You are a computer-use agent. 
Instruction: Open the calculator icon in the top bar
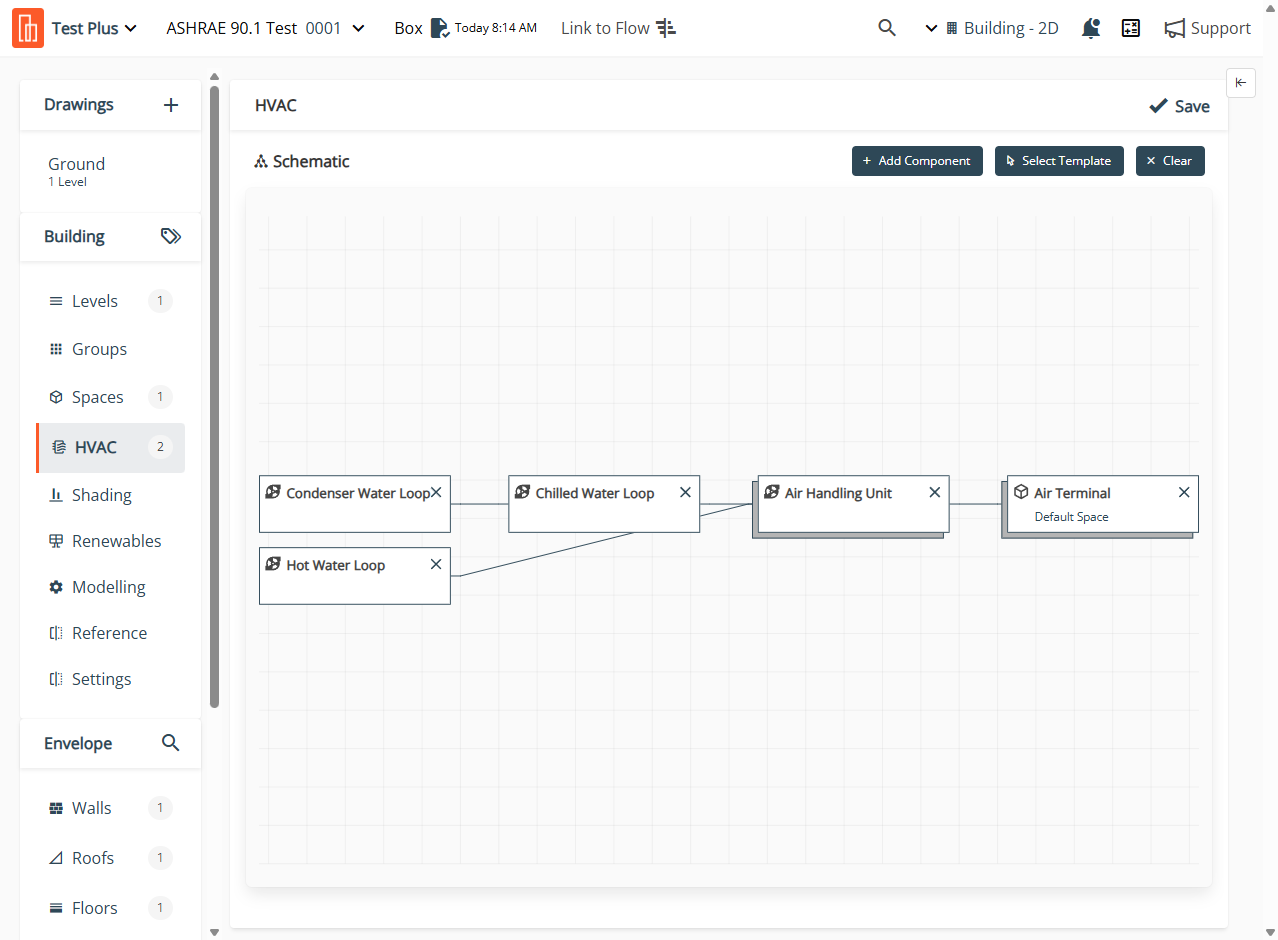click(x=1131, y=28)
